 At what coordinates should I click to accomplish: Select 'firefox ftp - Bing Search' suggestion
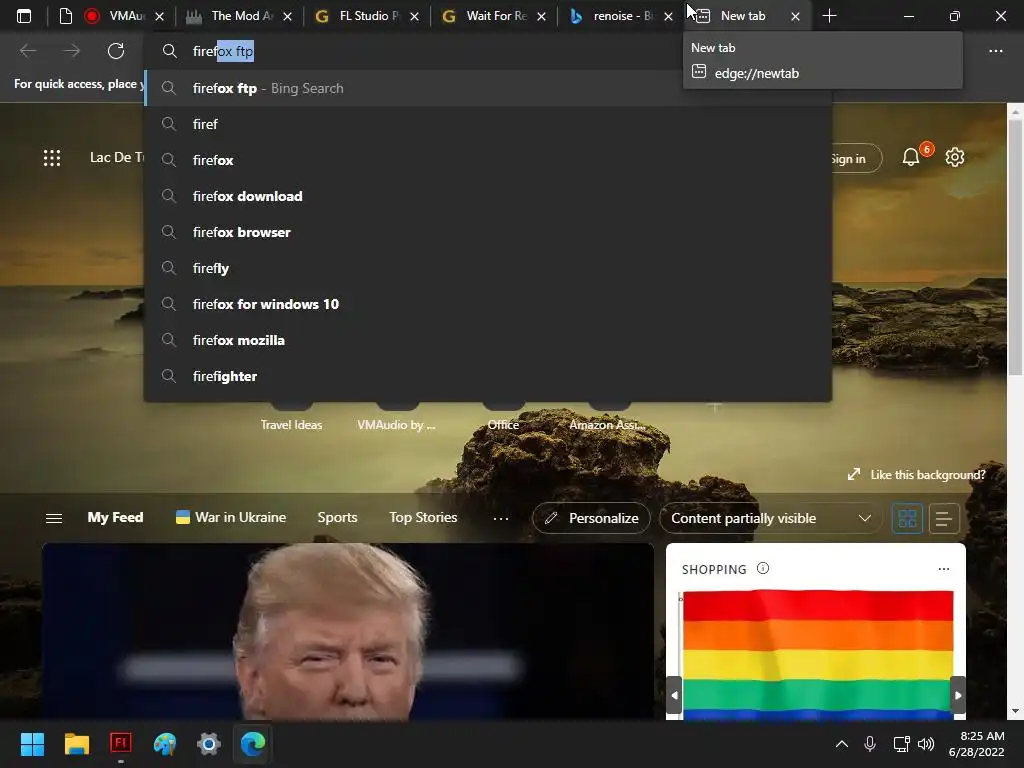click(x=488, y=88)
